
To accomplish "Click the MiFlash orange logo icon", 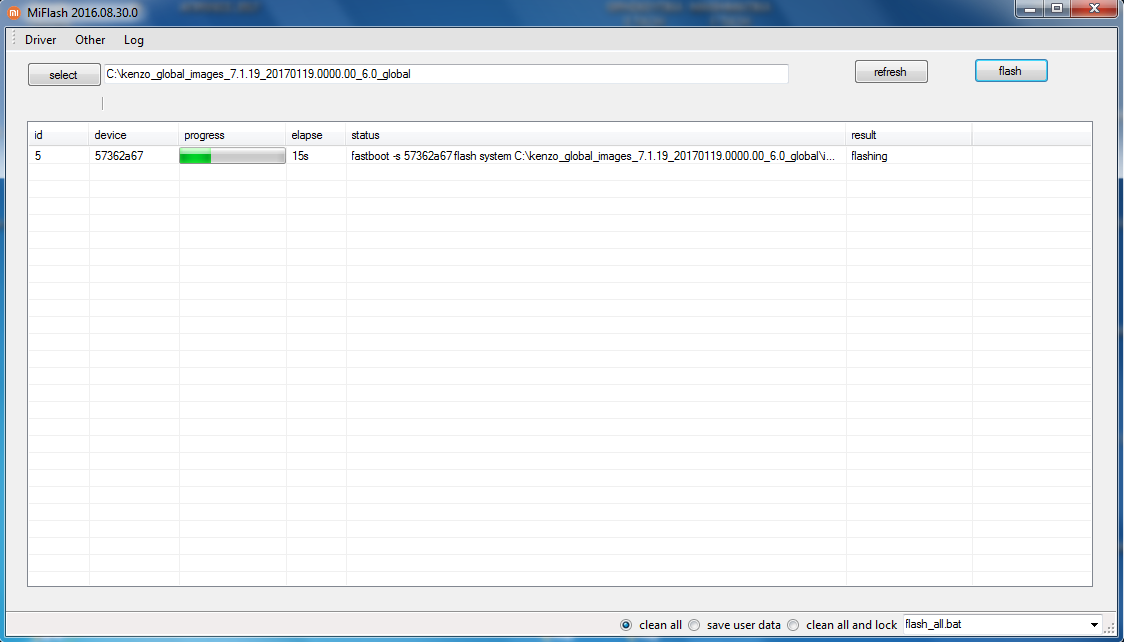I will pos(14,13).
